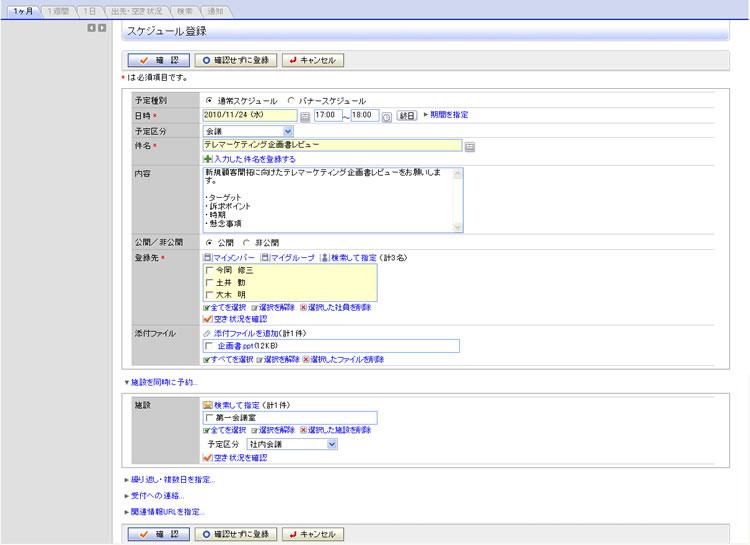The width and height of the screenshot is (750, 545).
Task: Click 選択を解除 under the member list
Action: (x=276, y=308)
